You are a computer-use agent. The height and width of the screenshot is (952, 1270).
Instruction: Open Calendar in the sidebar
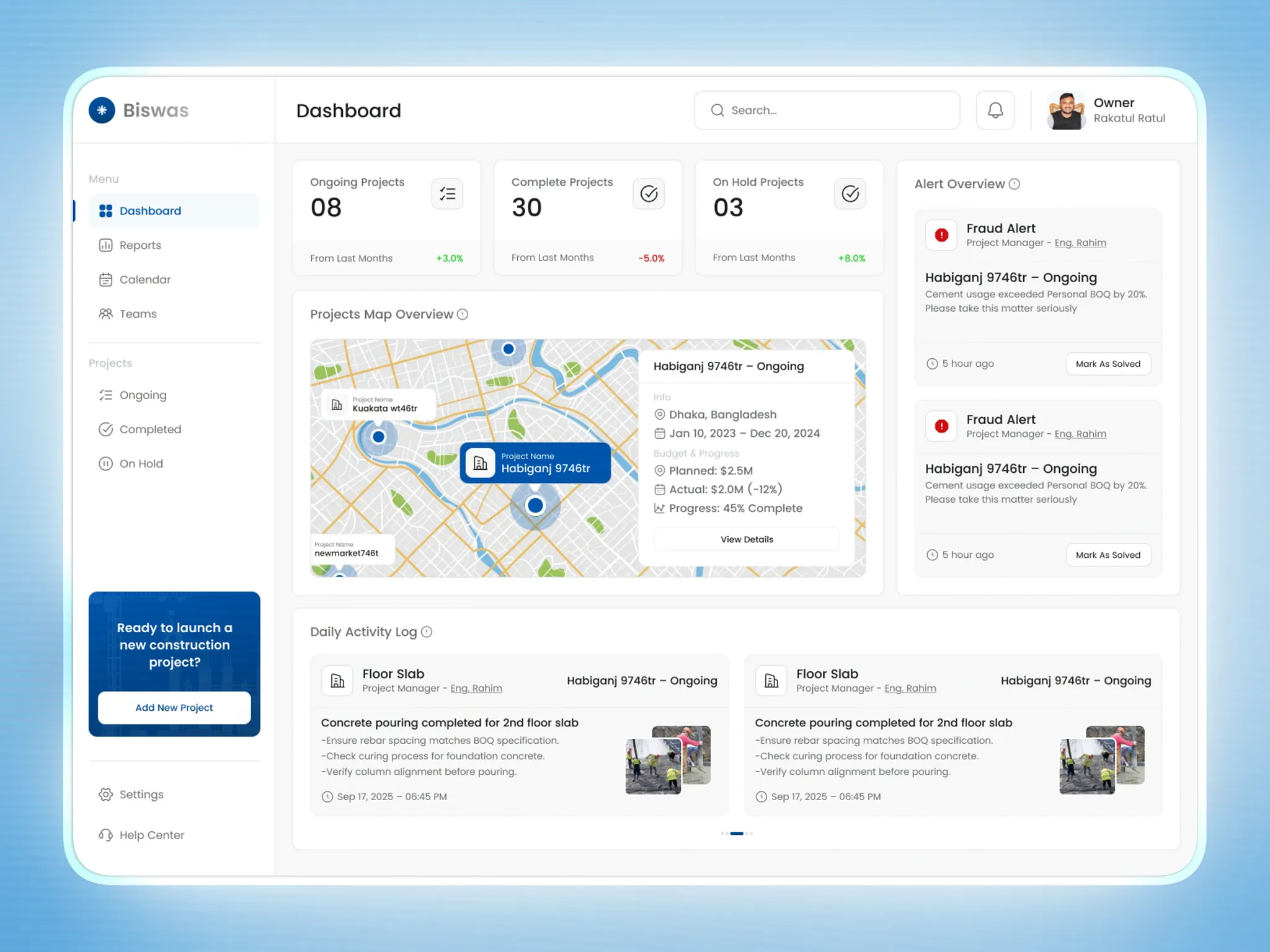[x=144, y=280]
